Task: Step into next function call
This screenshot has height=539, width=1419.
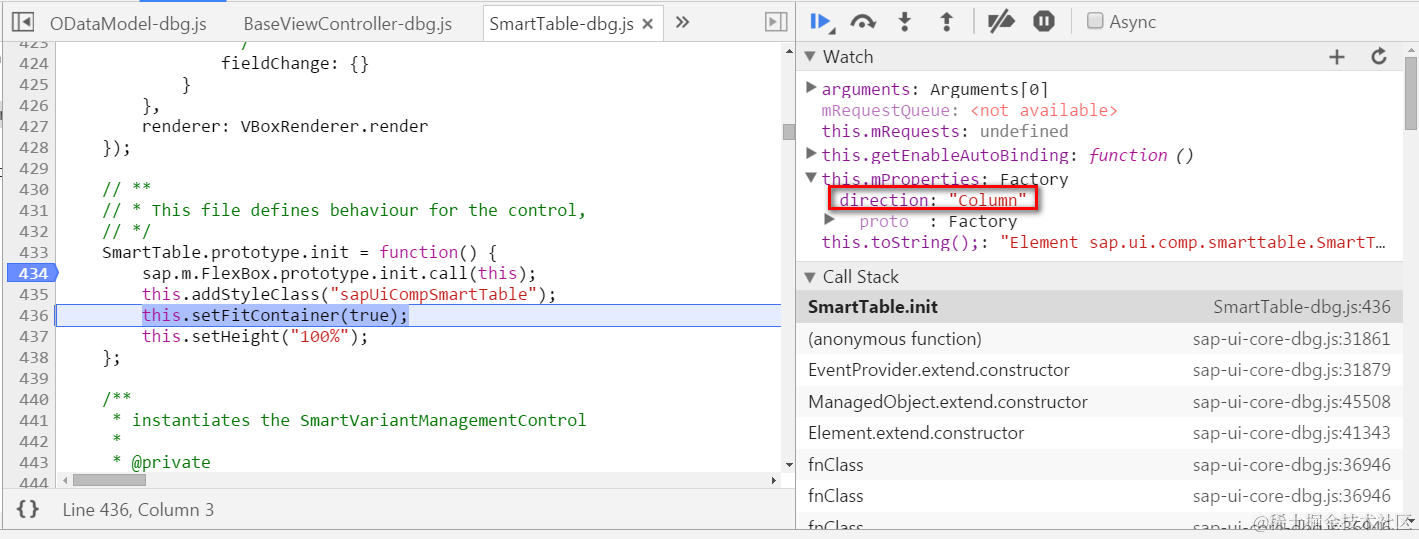Action: 905,21
